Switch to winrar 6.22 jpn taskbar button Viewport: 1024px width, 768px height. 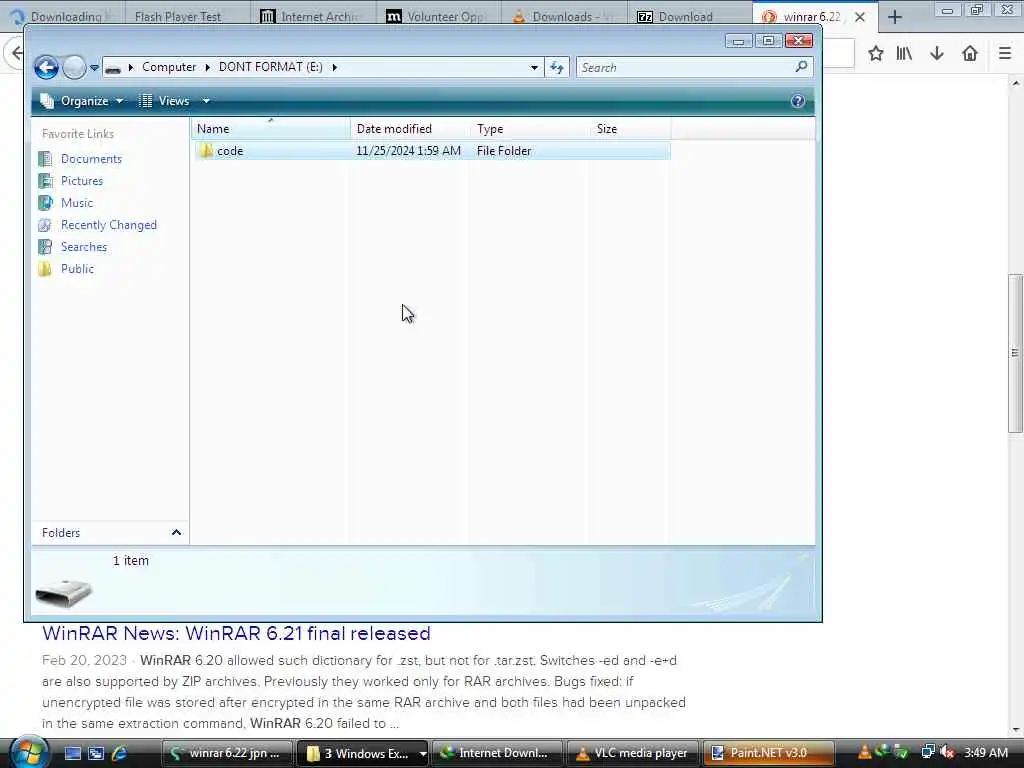[x=227, y=754]
